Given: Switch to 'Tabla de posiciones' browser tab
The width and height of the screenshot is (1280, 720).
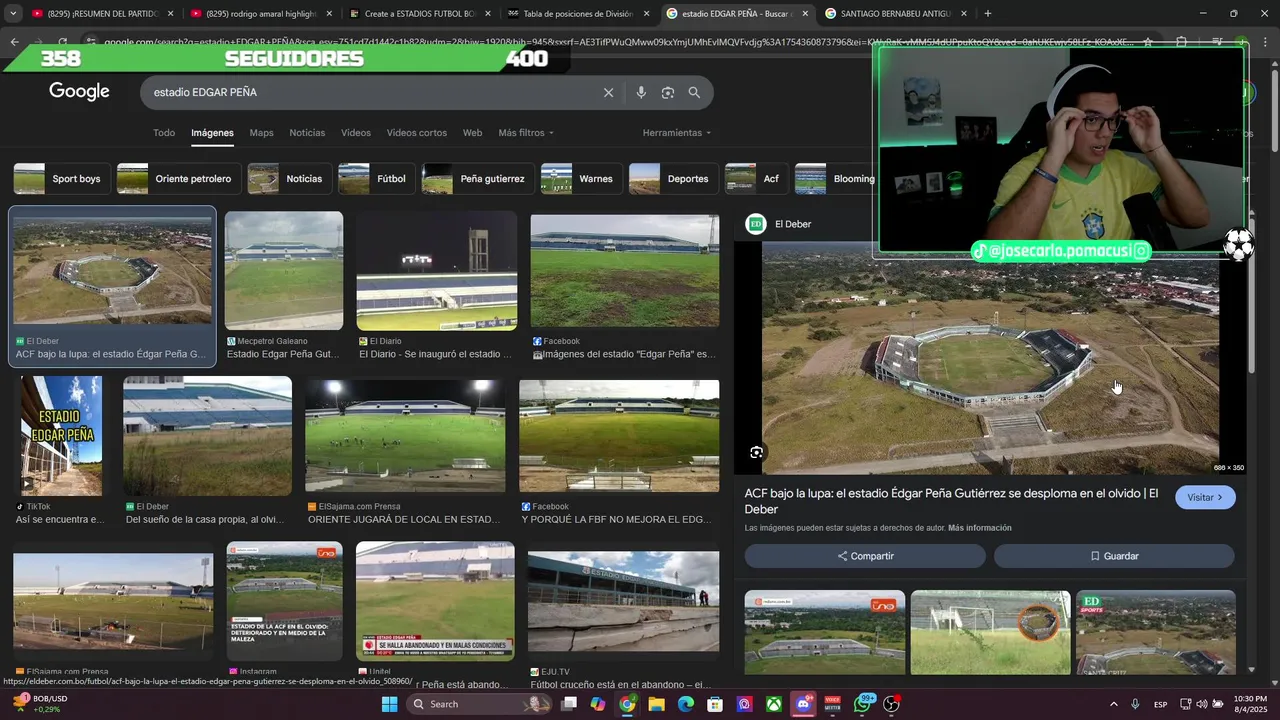Looking at the screenshot, I should (x=578, y=14).
